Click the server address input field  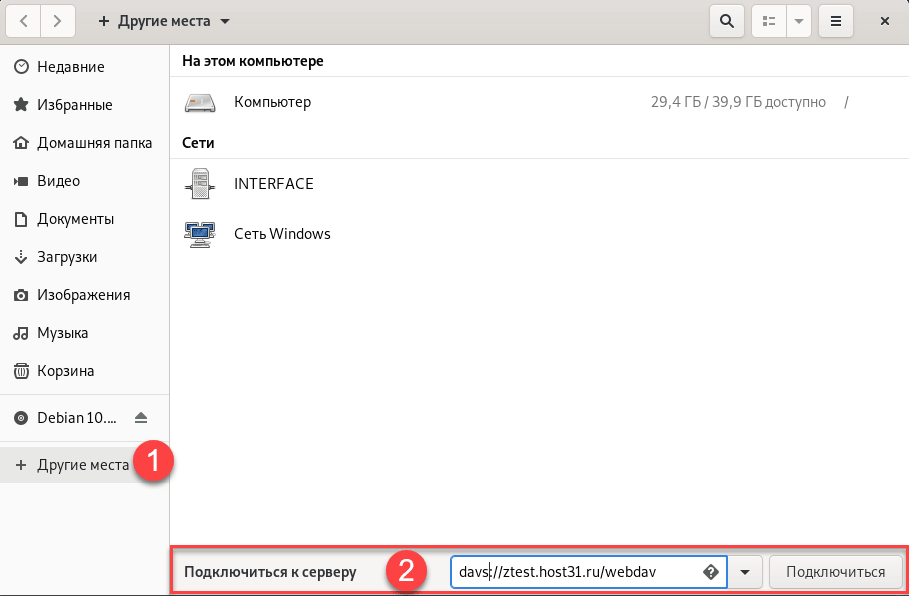coord(588,572)
